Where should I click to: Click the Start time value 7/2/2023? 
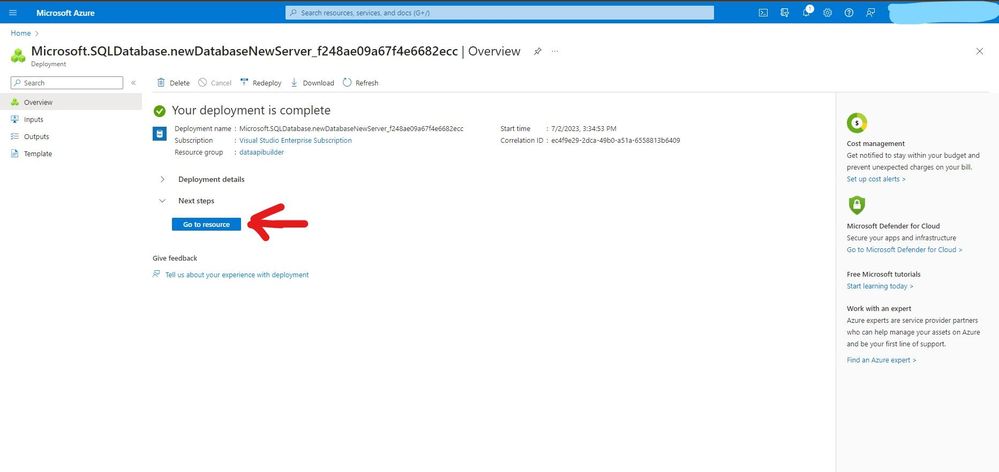coord(584,129)
